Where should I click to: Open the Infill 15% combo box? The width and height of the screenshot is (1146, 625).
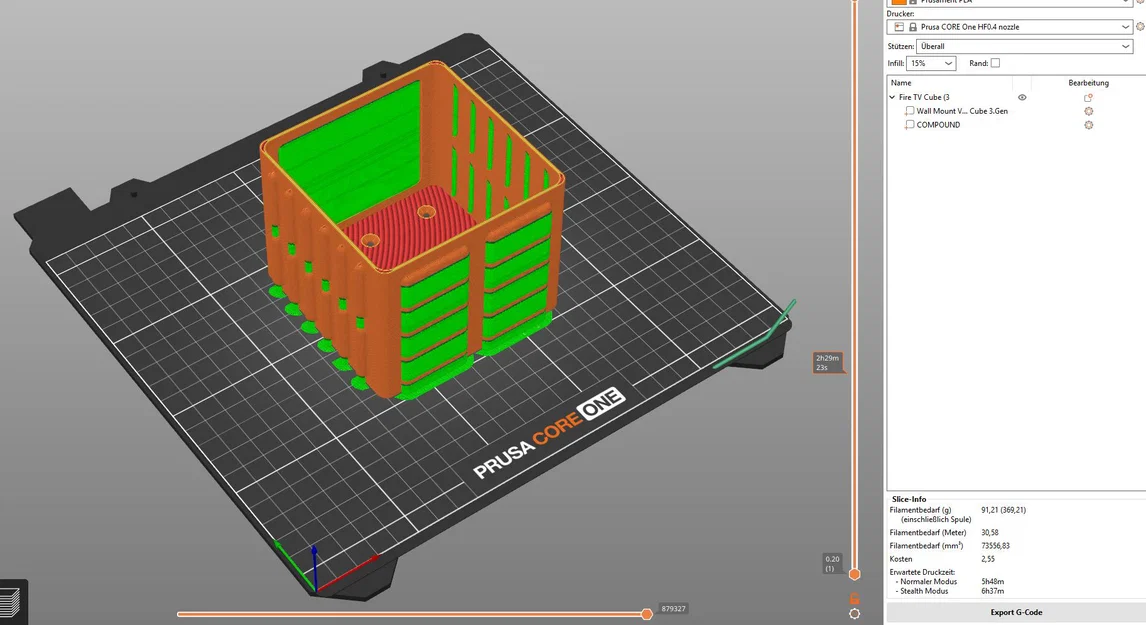930,64
